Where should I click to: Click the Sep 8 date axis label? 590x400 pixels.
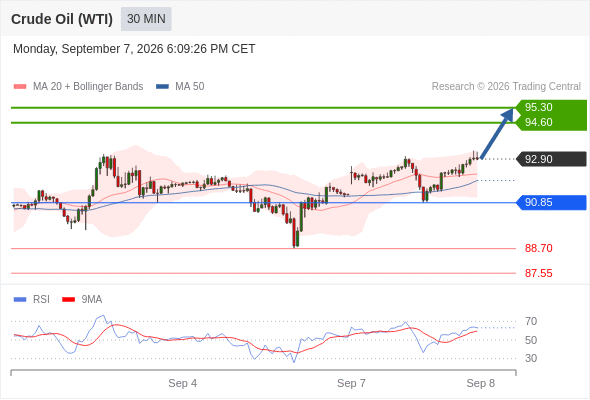pyautogui.click(x=481, y=383)
